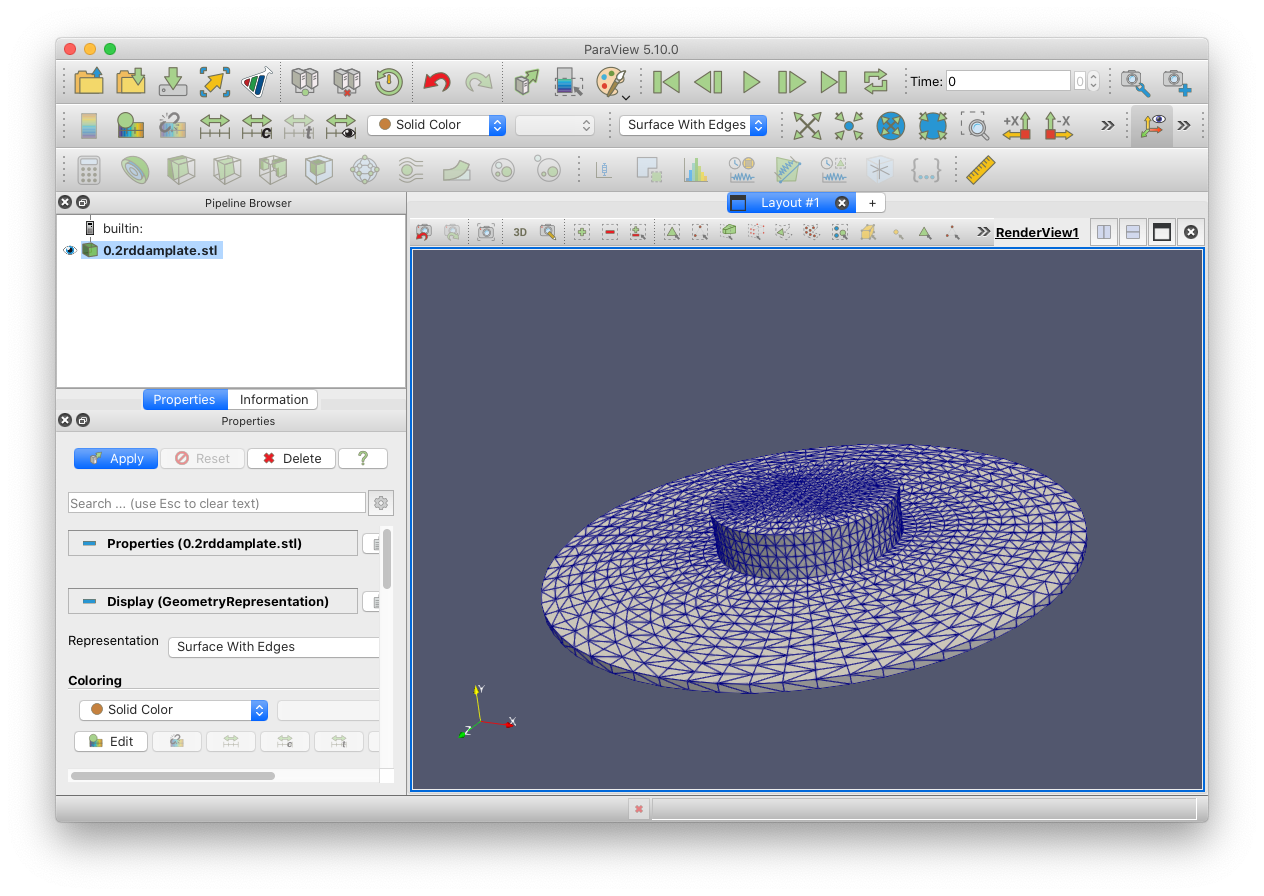Click the Save Data download icon
This screenshot has width=1264, height=896.
coord(173,81)
